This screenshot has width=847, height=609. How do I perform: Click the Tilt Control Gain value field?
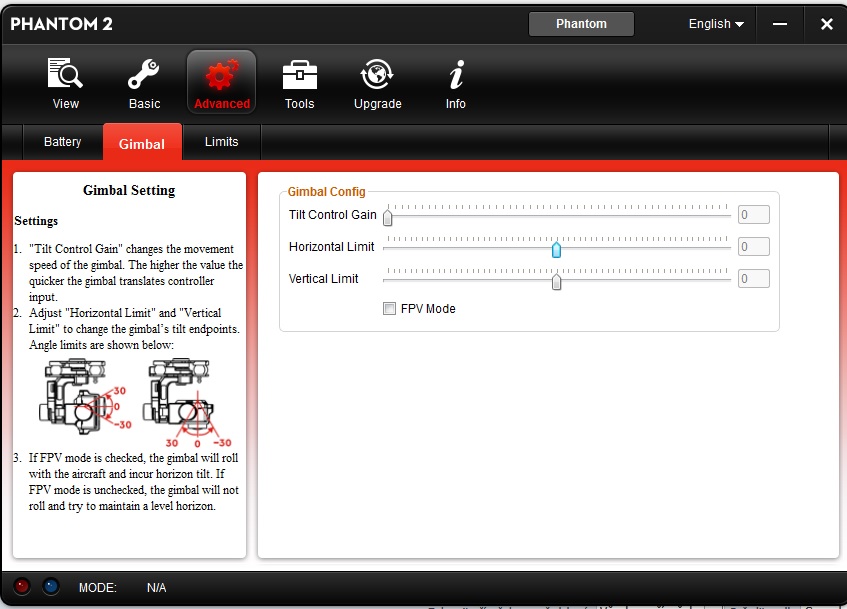[x=753, y=215]
